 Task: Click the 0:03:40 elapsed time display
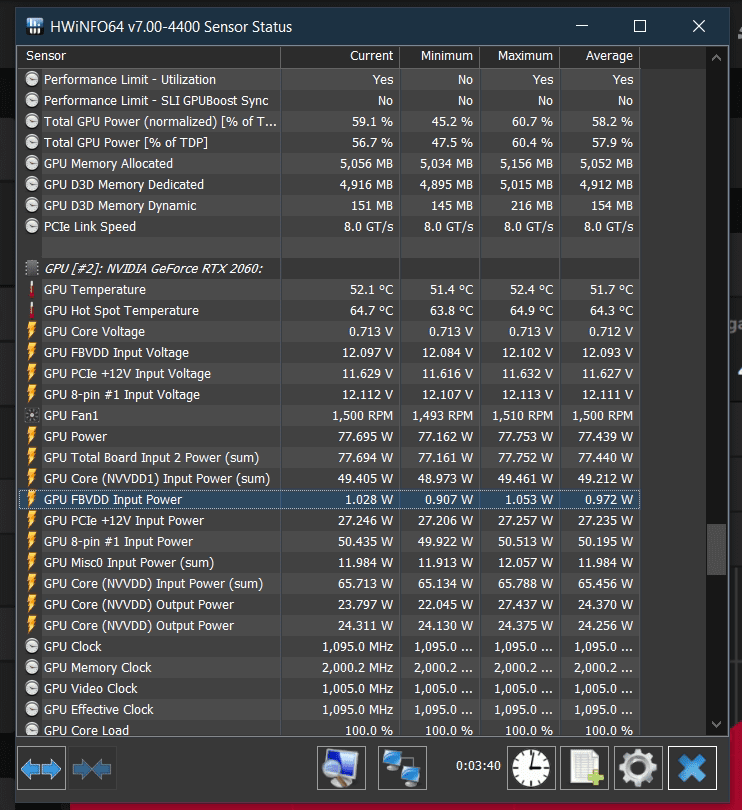pyautogui.click(x=478, y=766)
